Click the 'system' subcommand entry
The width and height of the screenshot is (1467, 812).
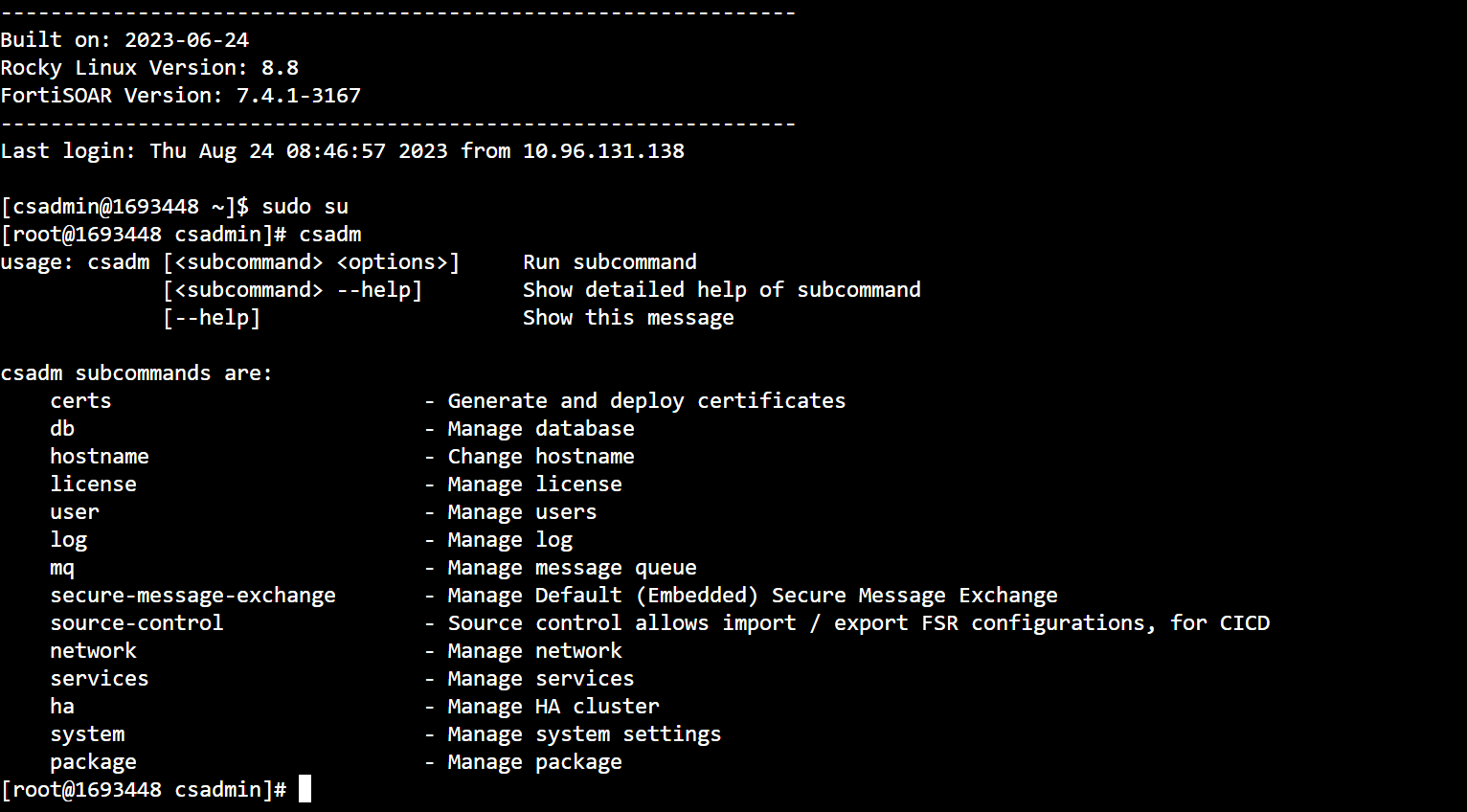coord(87,733)
